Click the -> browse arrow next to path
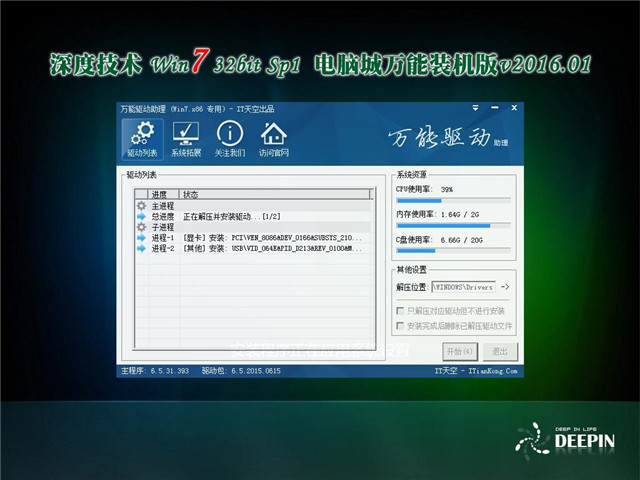 [505, 287]
